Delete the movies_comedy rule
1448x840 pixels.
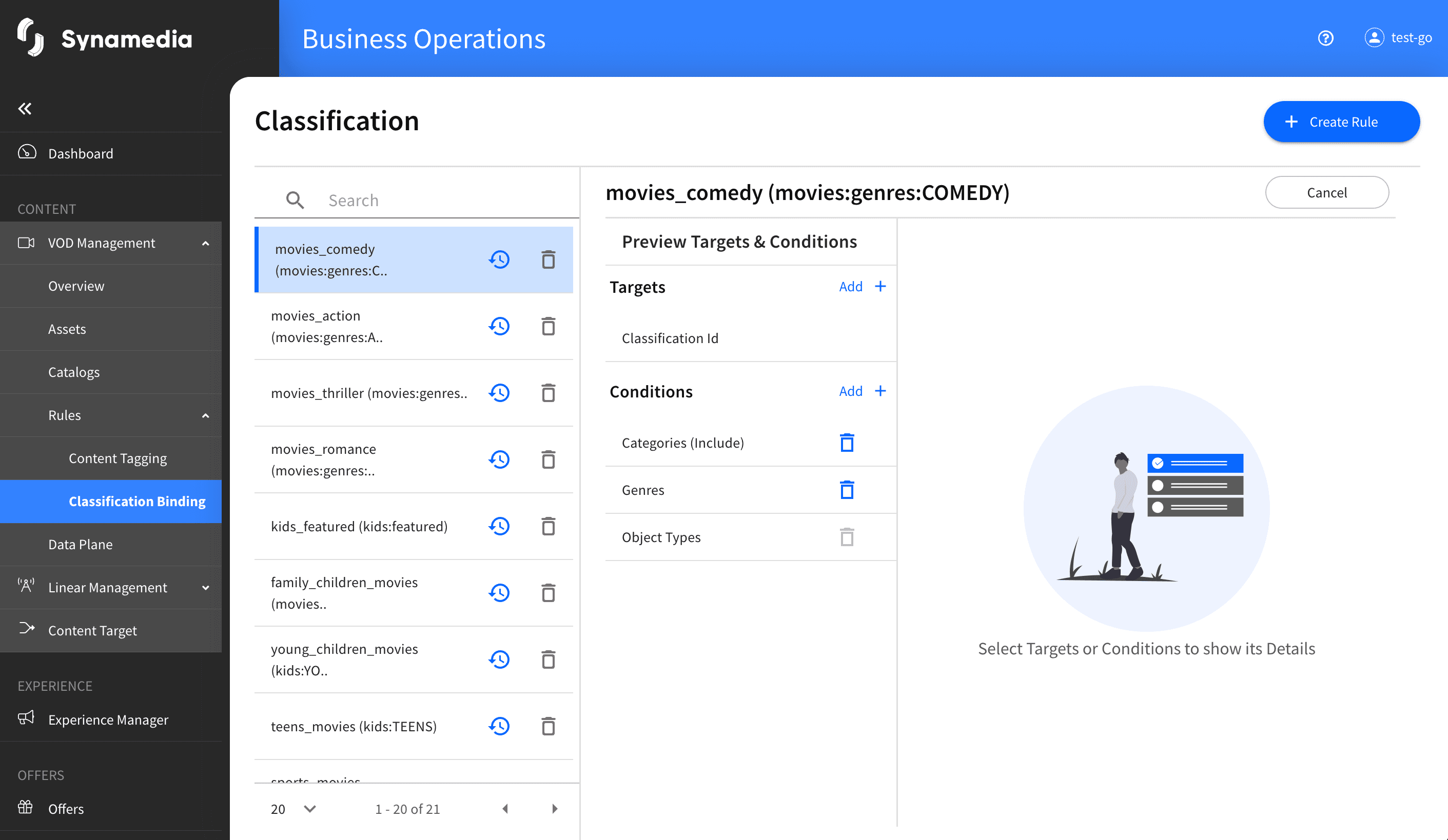(x=548, y=259)
